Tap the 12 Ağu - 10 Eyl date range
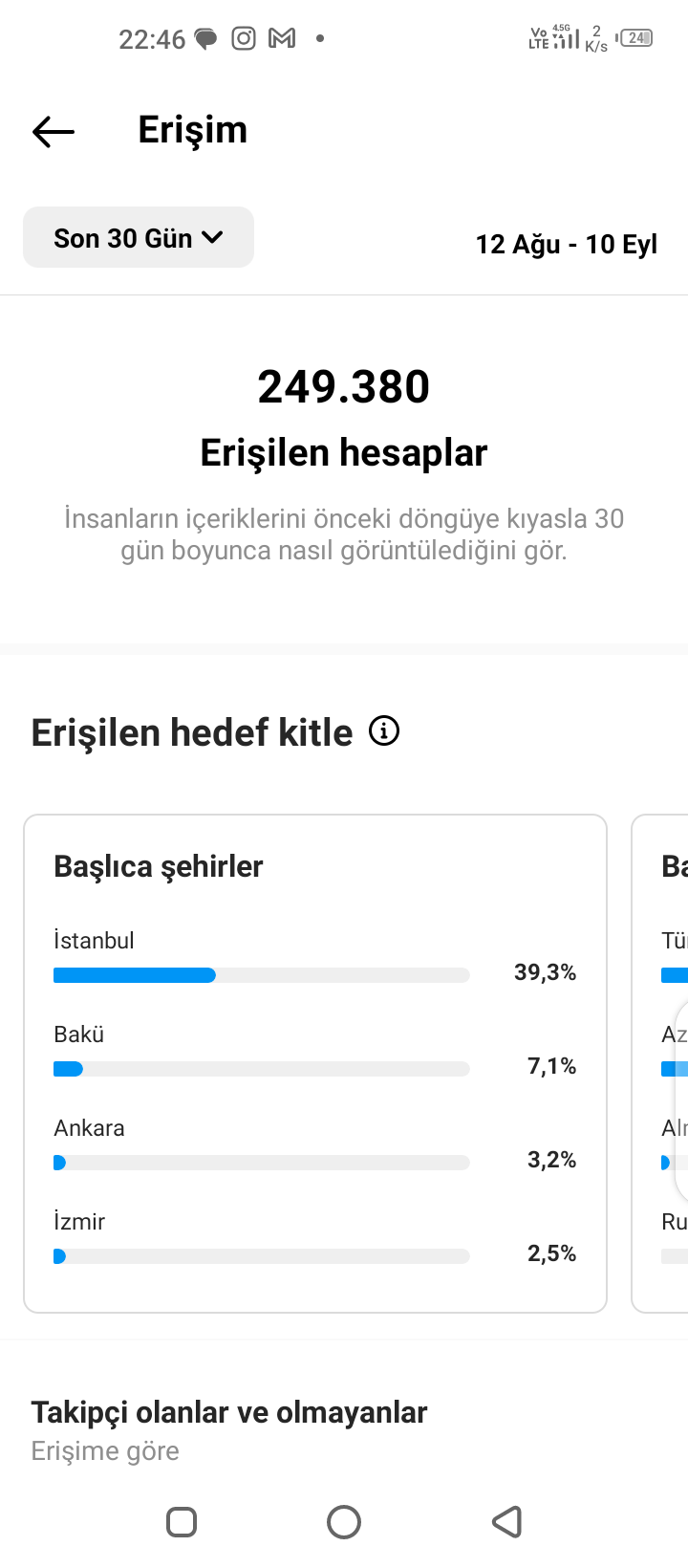The height and width of the screenshot is (1568, 688). coord(567,245)
